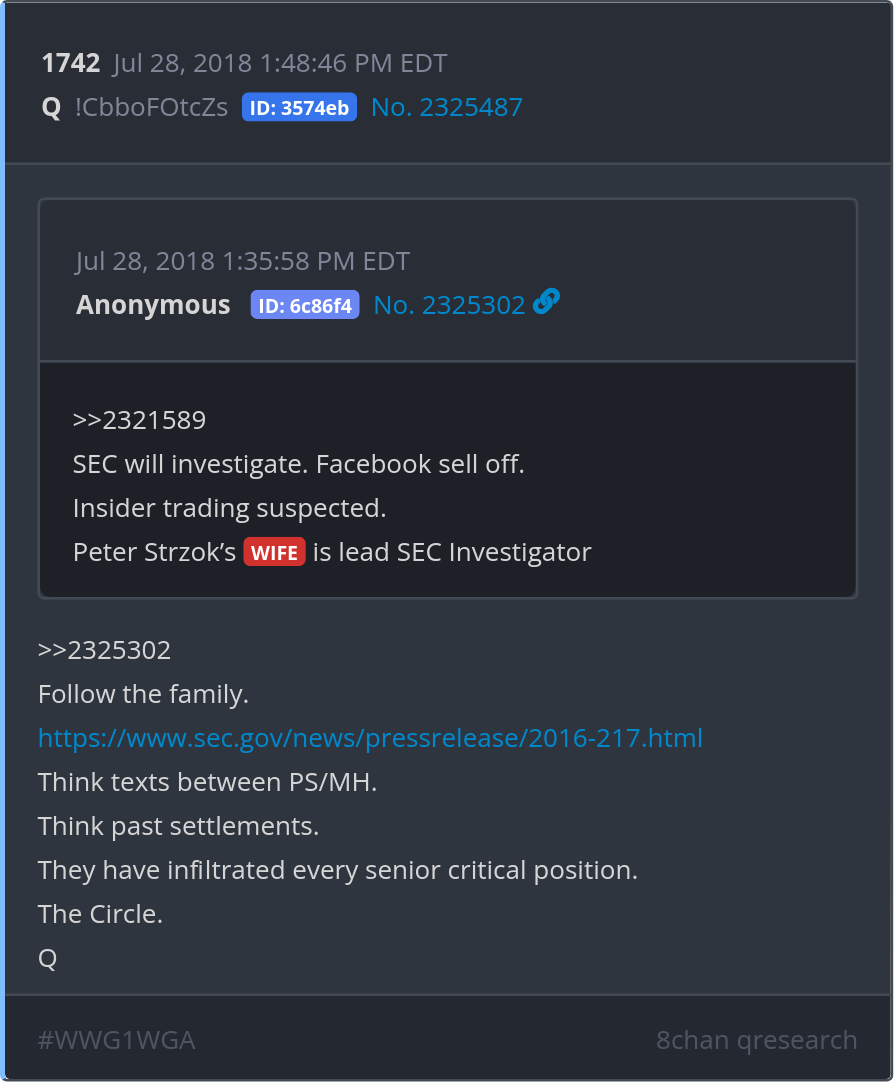Click the blue ID: 3574eb badge

[x=299, y=108]
